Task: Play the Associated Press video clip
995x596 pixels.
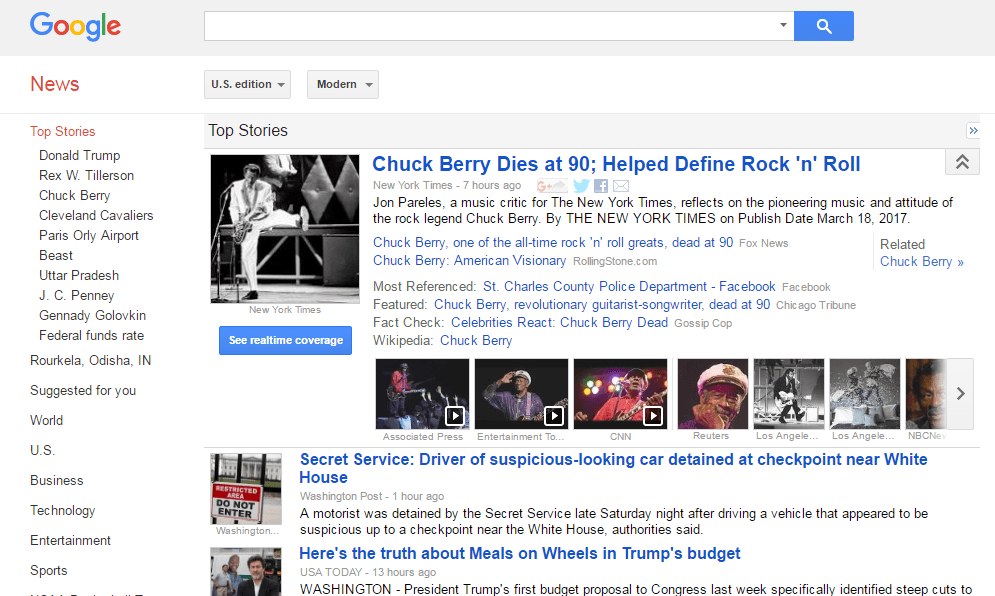Action: (x=455, y=416)
